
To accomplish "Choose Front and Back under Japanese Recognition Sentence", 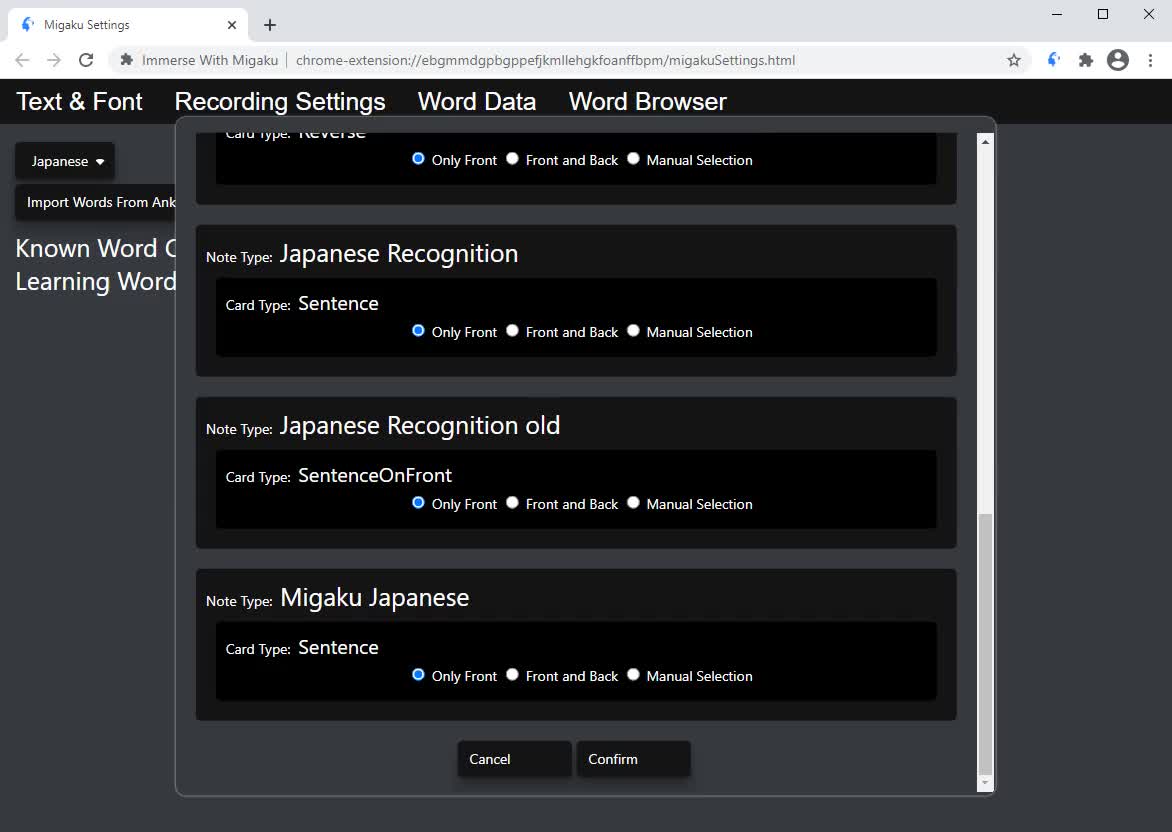I will click(x=512, y=330).
